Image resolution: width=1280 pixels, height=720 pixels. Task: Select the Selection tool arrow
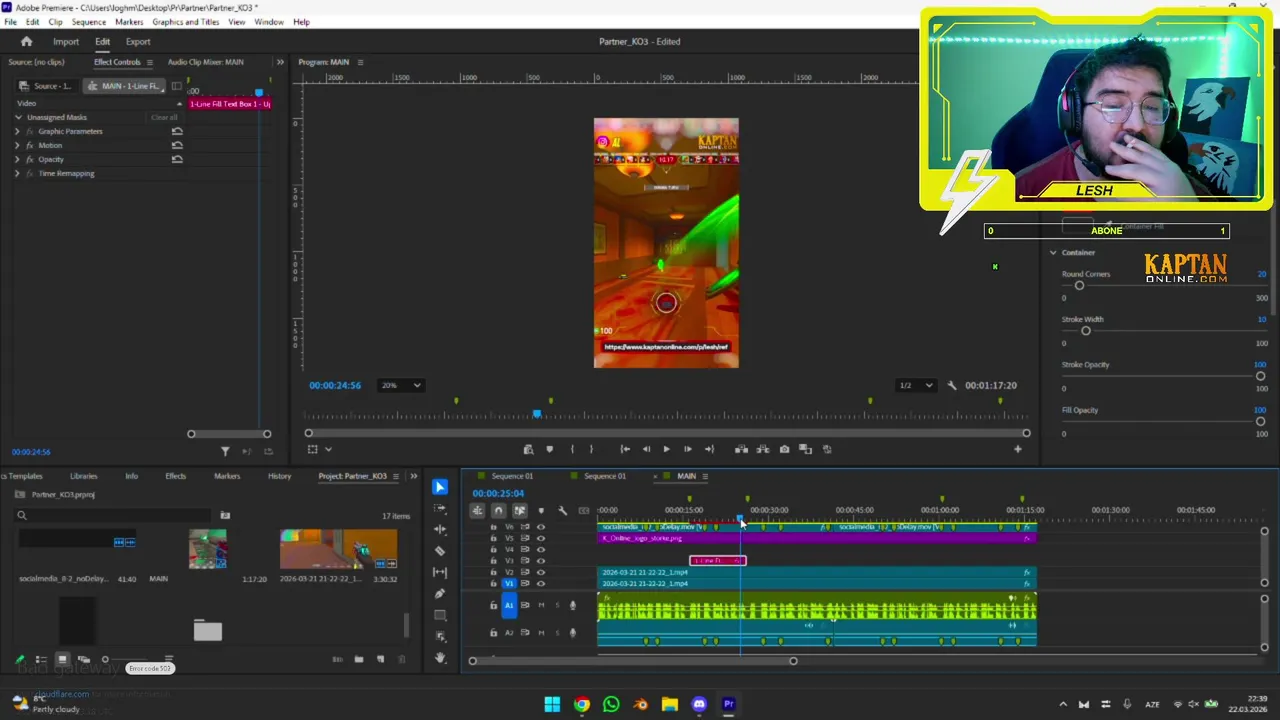pyautogui.click(x=440, y=487)
